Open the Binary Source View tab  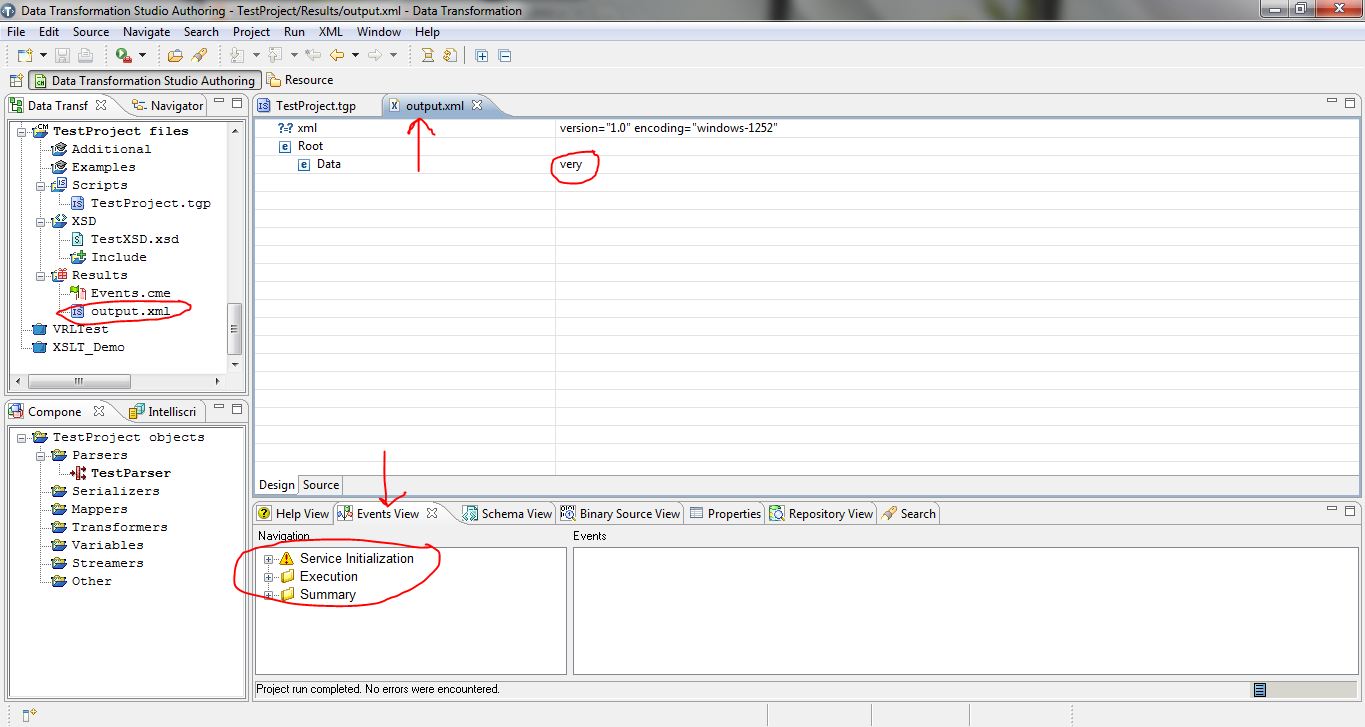[620, 514]
